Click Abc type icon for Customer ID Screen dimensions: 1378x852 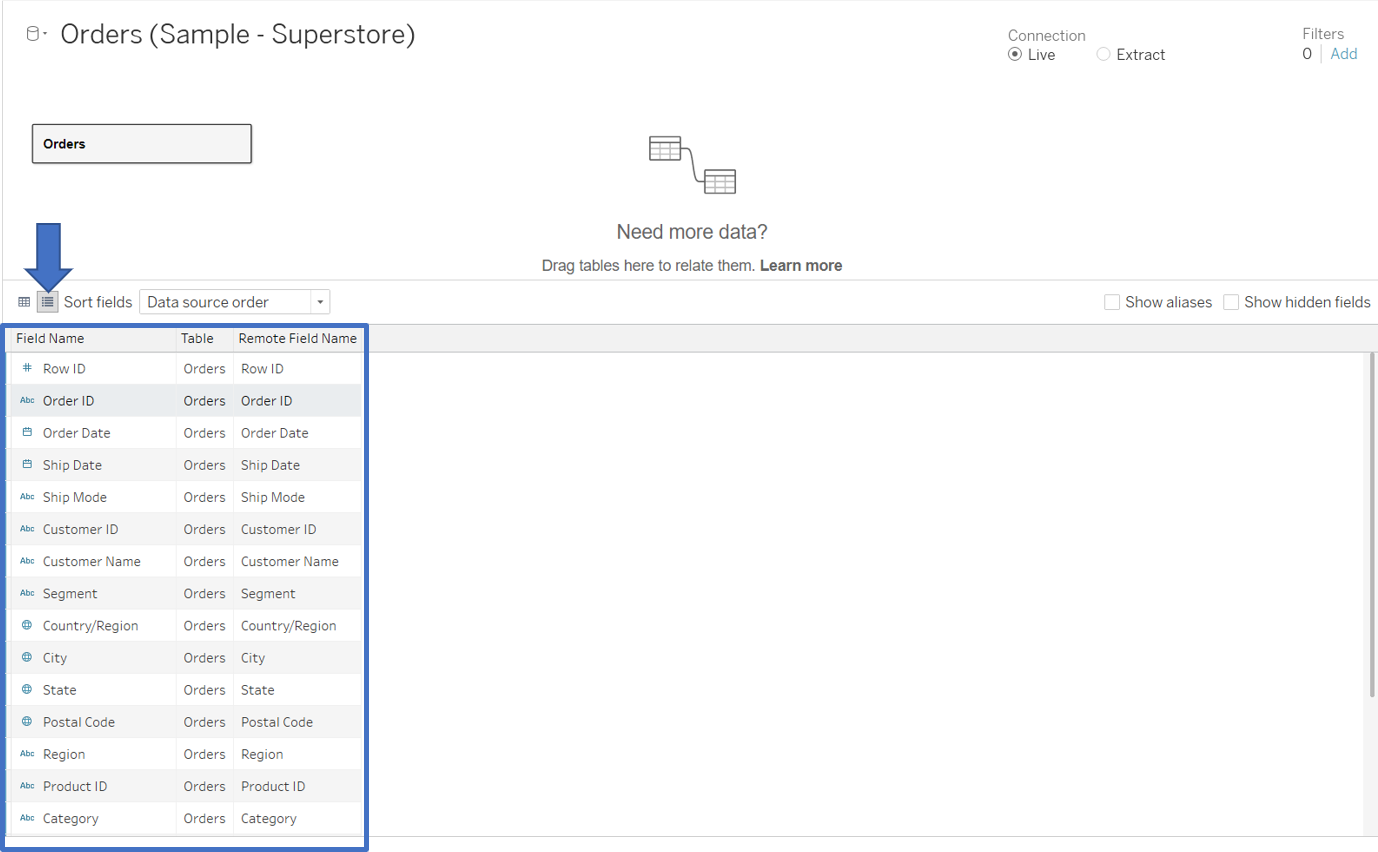coord(27,529)
